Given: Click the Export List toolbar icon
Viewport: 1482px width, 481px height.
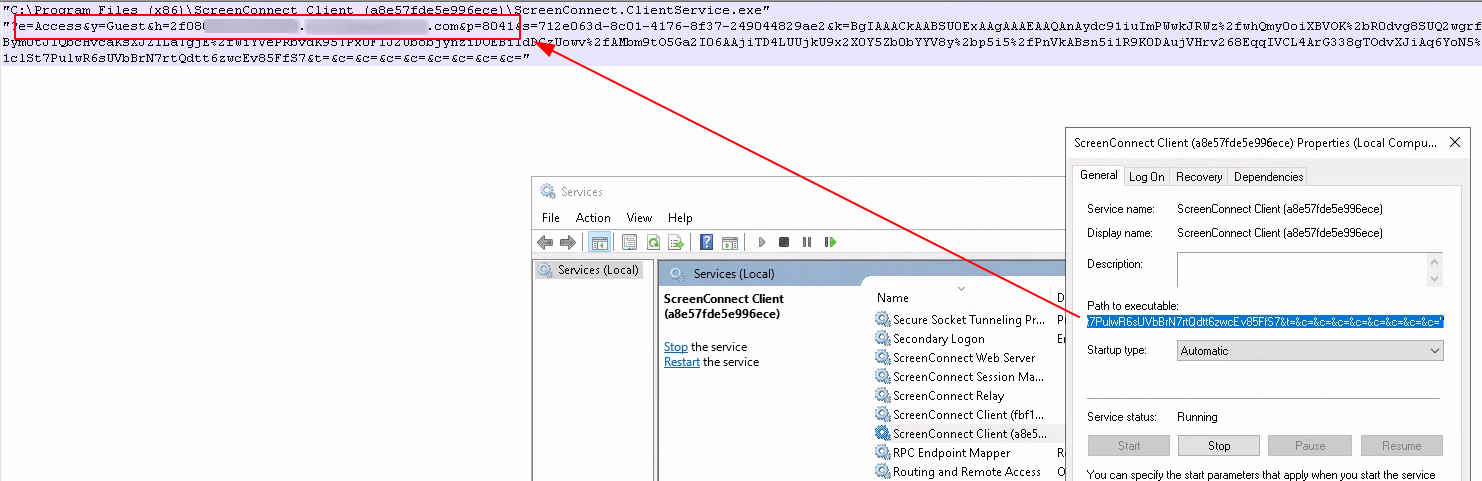Looking at the screenshot, I should 676,242.
